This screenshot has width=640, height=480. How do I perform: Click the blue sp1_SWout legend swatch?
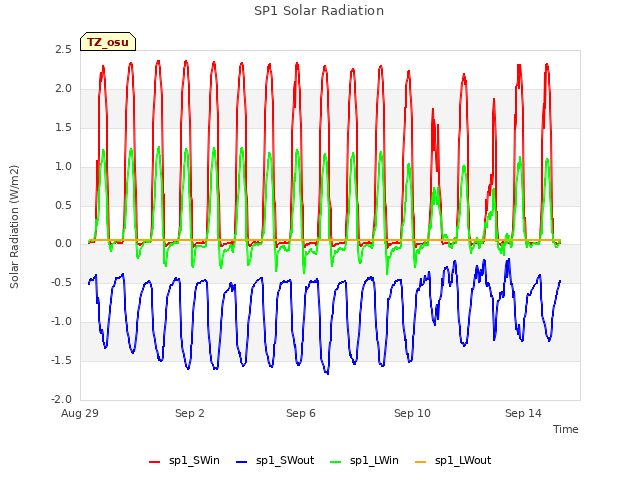(x=242, y=462)
